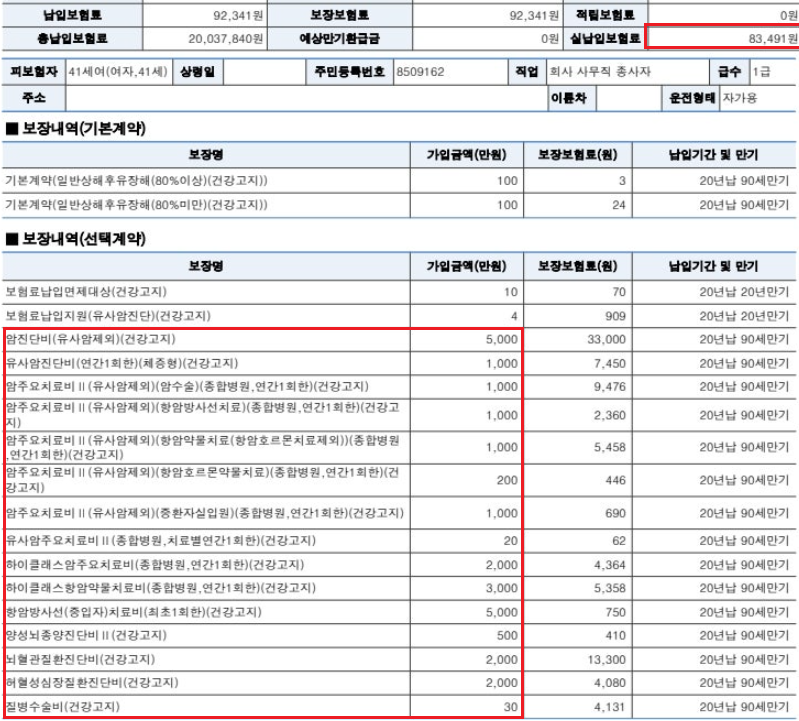Click premium 4,131 in 질병수술비 row
The image size is (799, 721).
click(x=609, y=707)
